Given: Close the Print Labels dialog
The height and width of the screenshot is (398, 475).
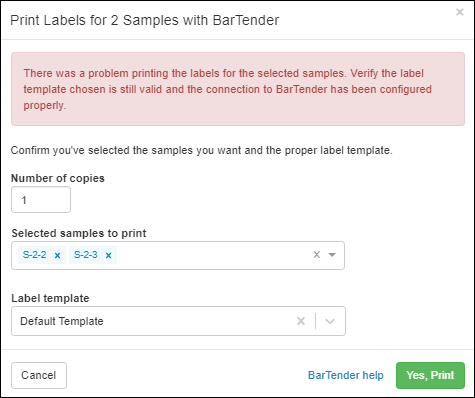Looking at the screenshot, I should pos(460,12).
